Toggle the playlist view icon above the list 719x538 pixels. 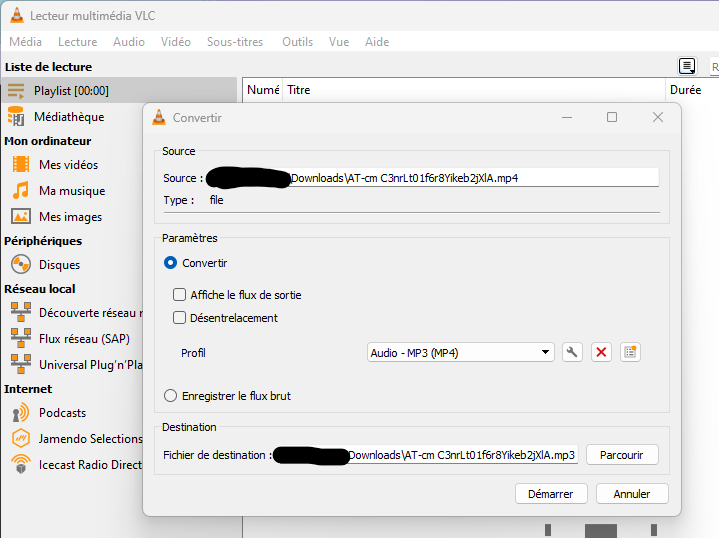687,67
